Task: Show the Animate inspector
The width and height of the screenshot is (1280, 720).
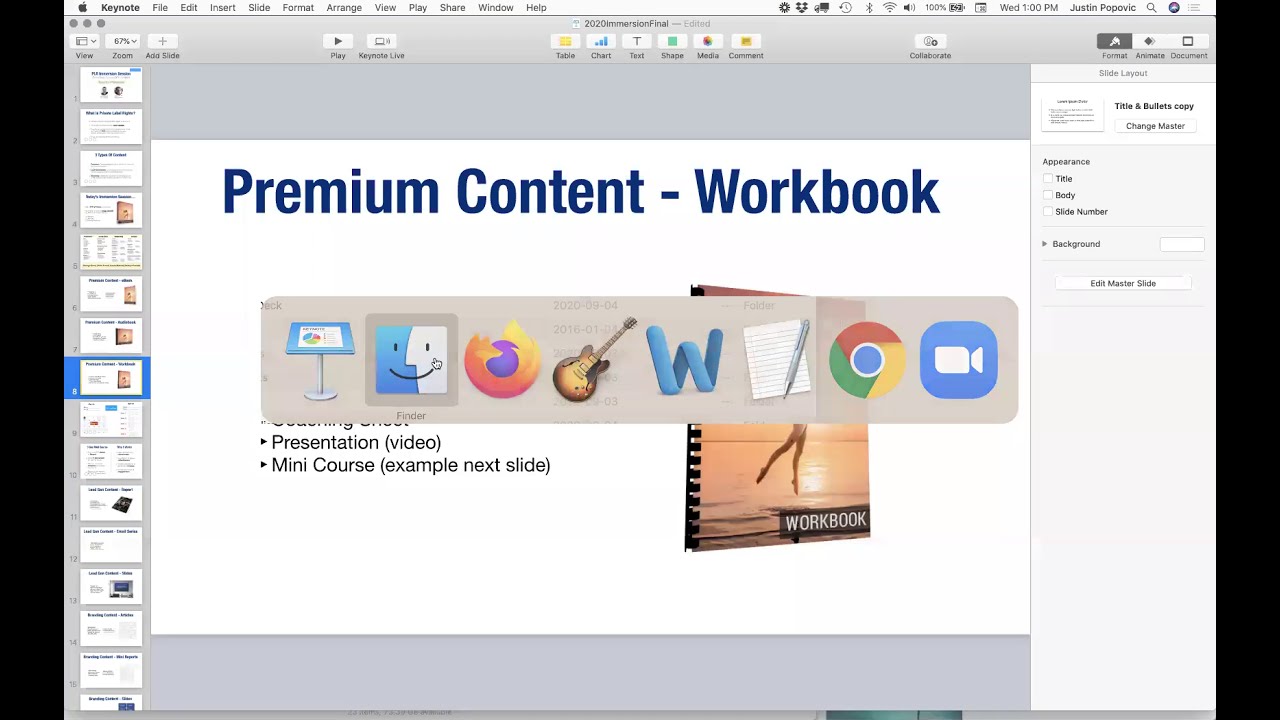Action: pos(1149,41)
